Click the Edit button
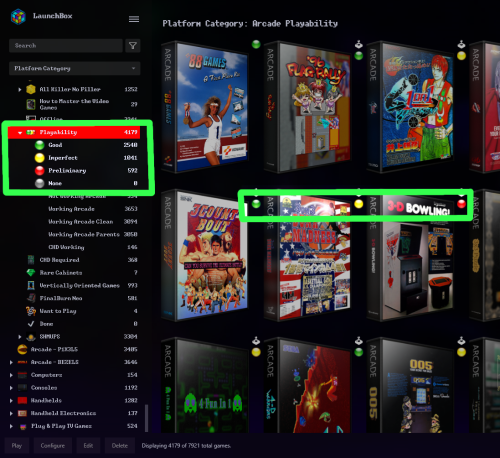Viewport: 500px width, 458px height. pos(88,446)
